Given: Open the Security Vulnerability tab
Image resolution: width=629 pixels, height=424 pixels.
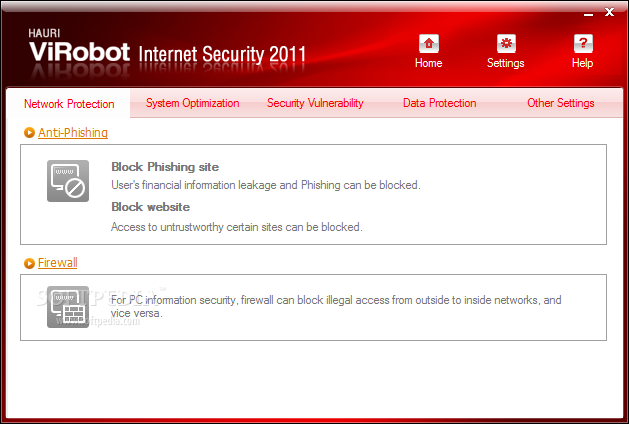Looking at the screenshot, I should 315,103.
